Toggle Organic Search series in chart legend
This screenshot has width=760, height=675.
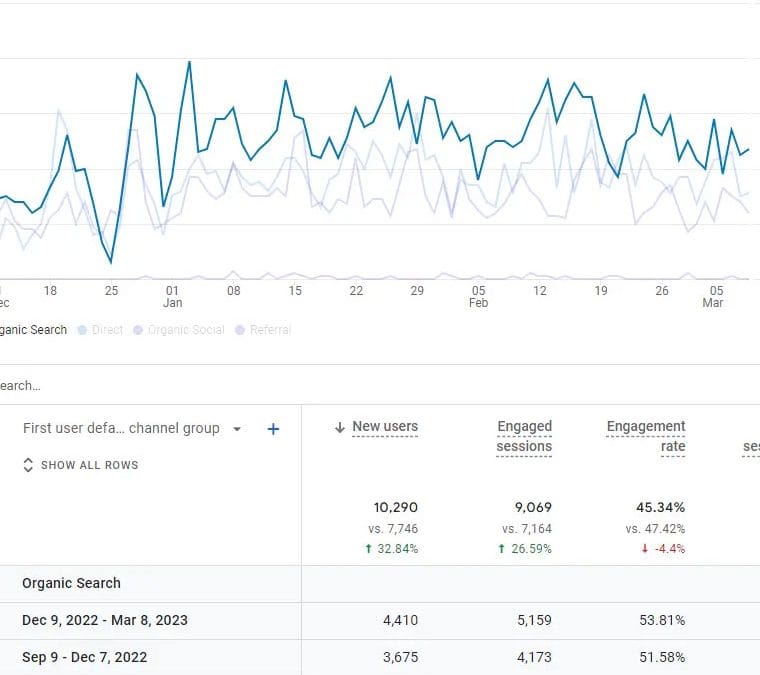[x=32, y=330]
